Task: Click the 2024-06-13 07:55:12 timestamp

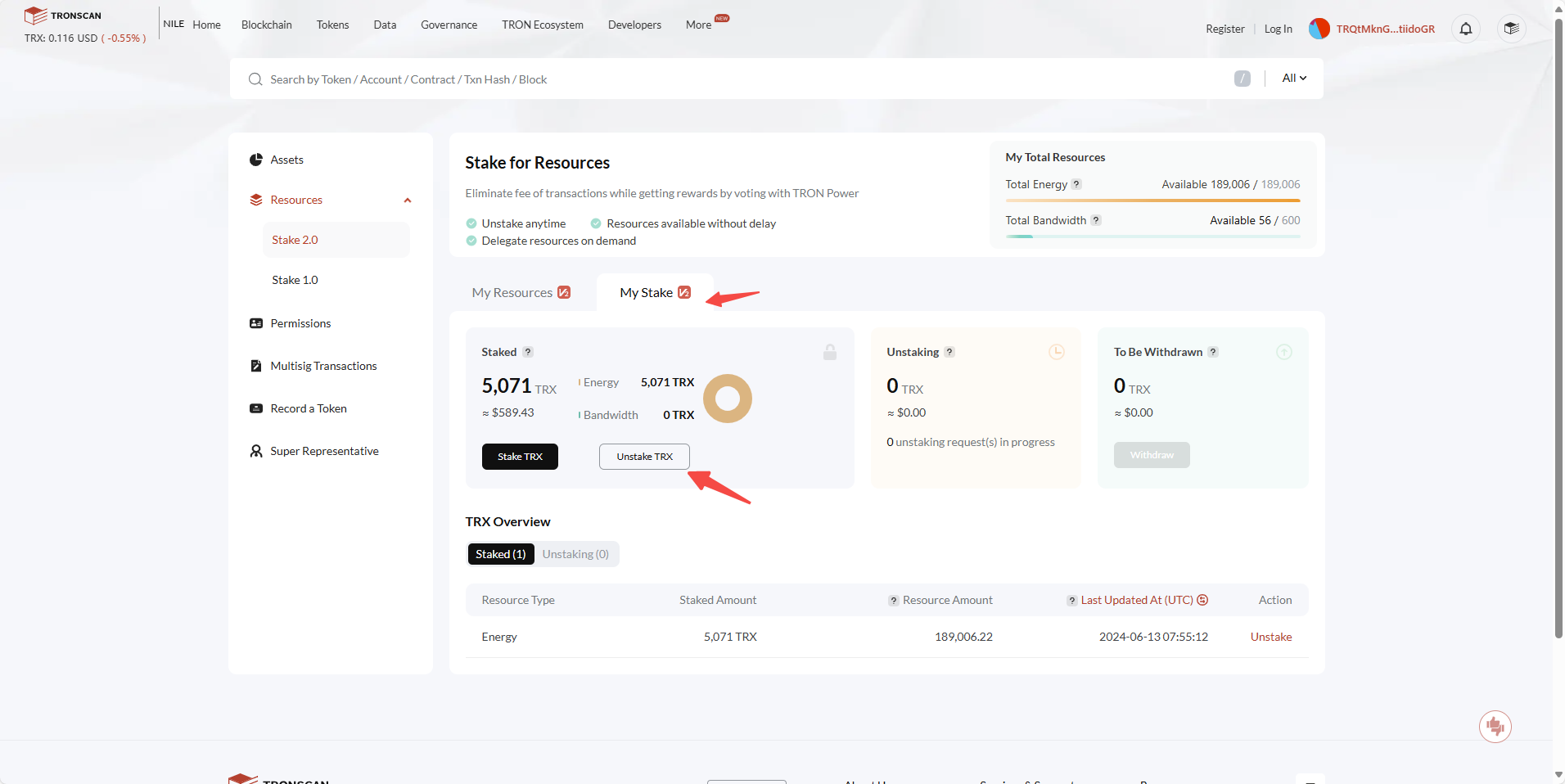Action: click(x=1153, y=637)
